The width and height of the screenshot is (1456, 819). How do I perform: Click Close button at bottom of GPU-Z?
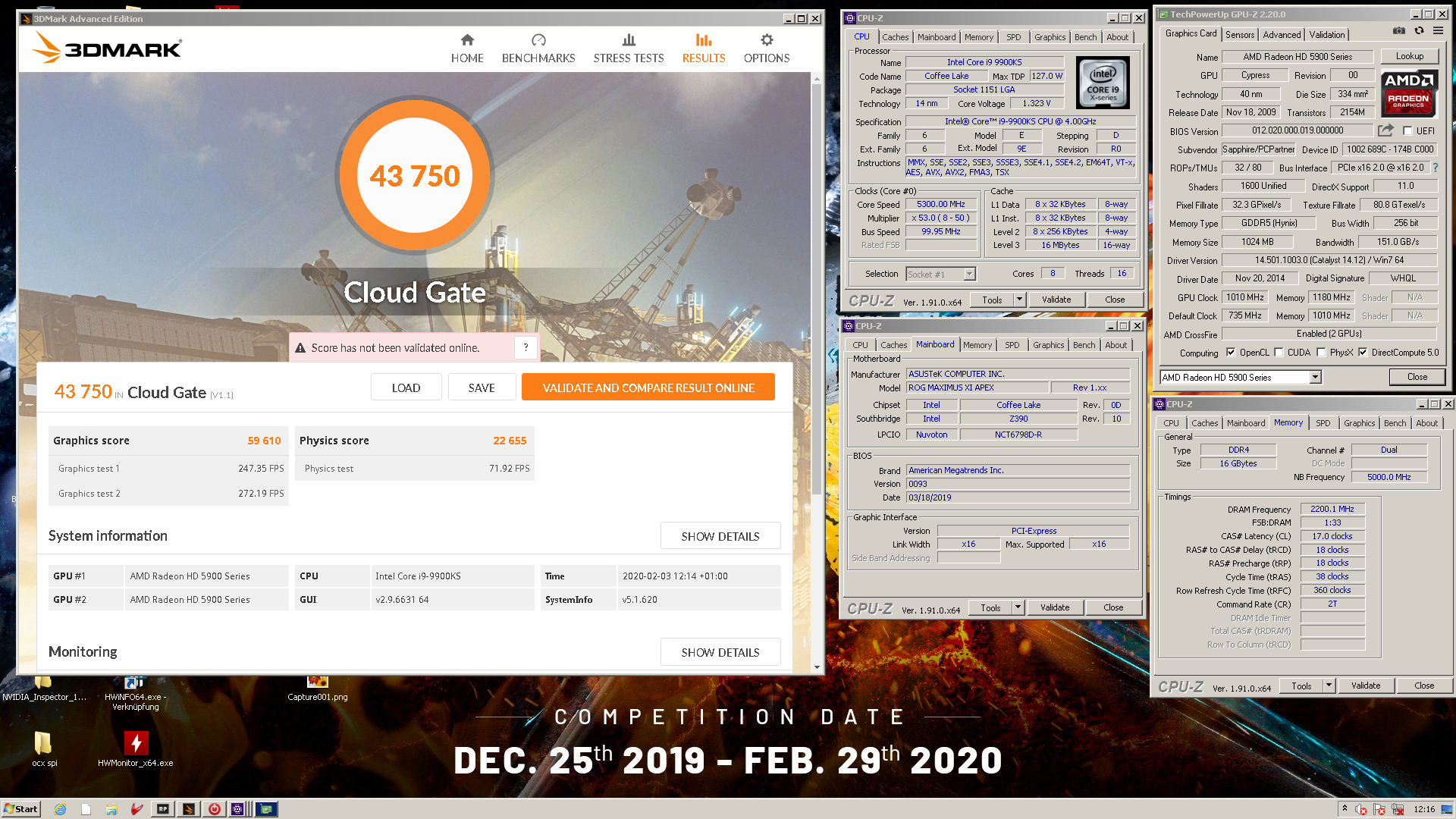coord(1417,377)
